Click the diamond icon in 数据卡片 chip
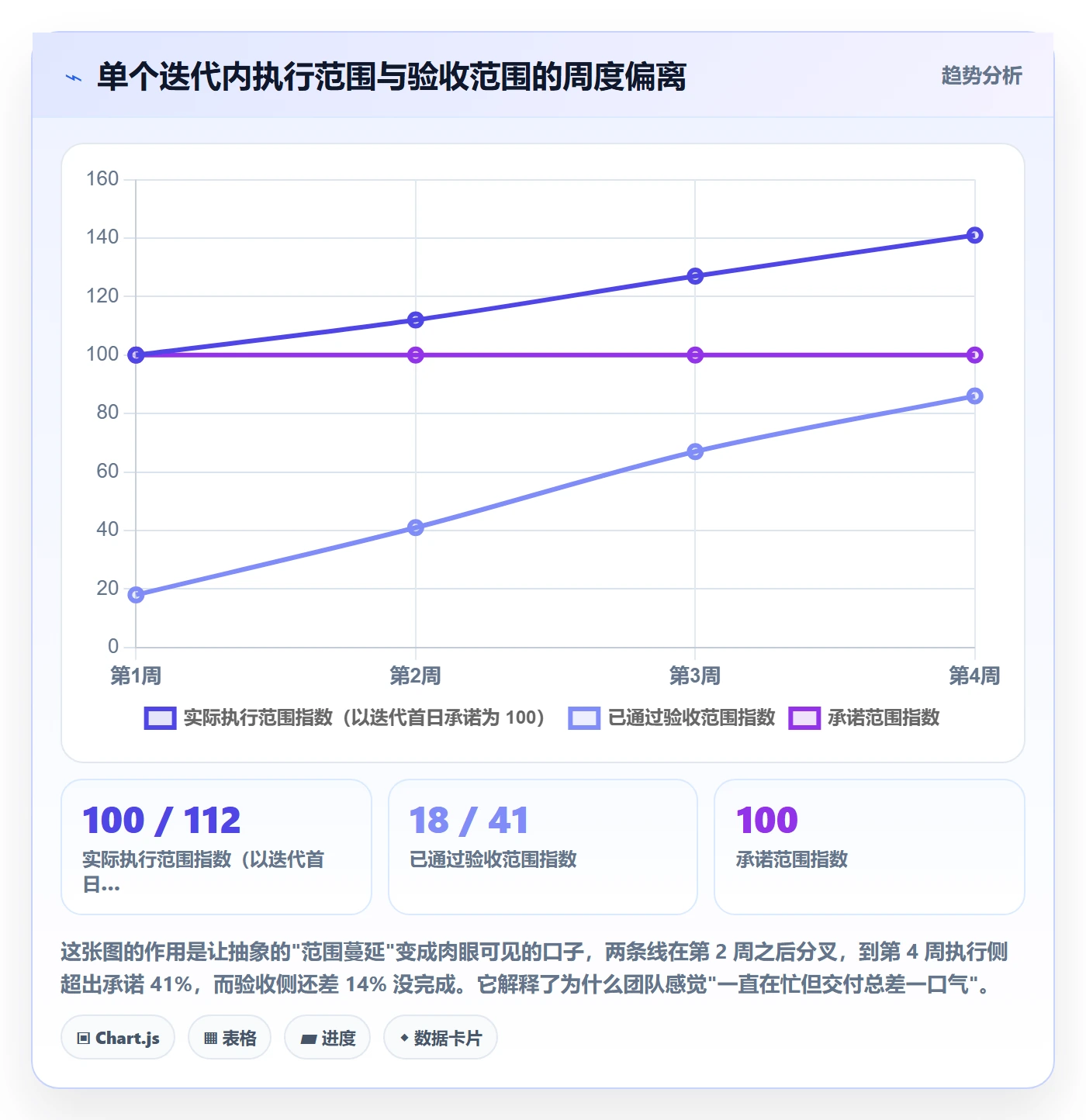Screen dimensions: 1086x1120 coord(404,1038)
